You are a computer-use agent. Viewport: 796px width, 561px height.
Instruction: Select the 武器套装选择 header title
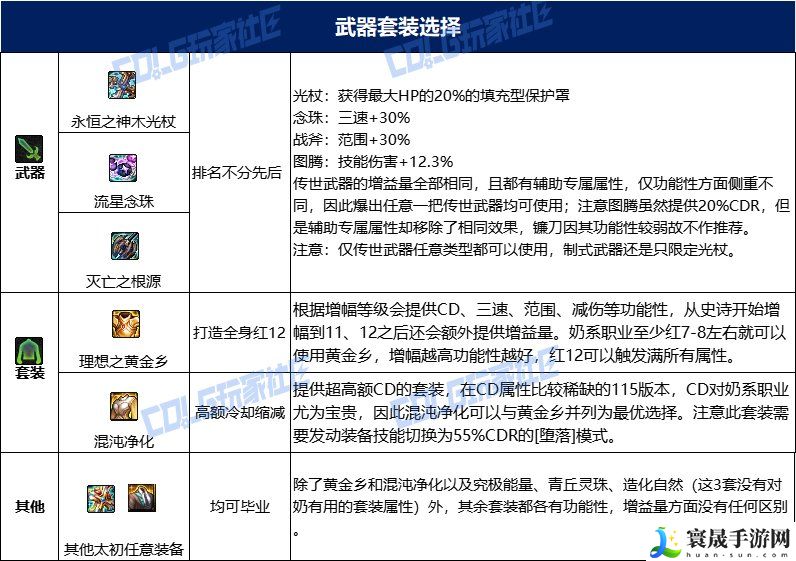[x=398, y=26]
